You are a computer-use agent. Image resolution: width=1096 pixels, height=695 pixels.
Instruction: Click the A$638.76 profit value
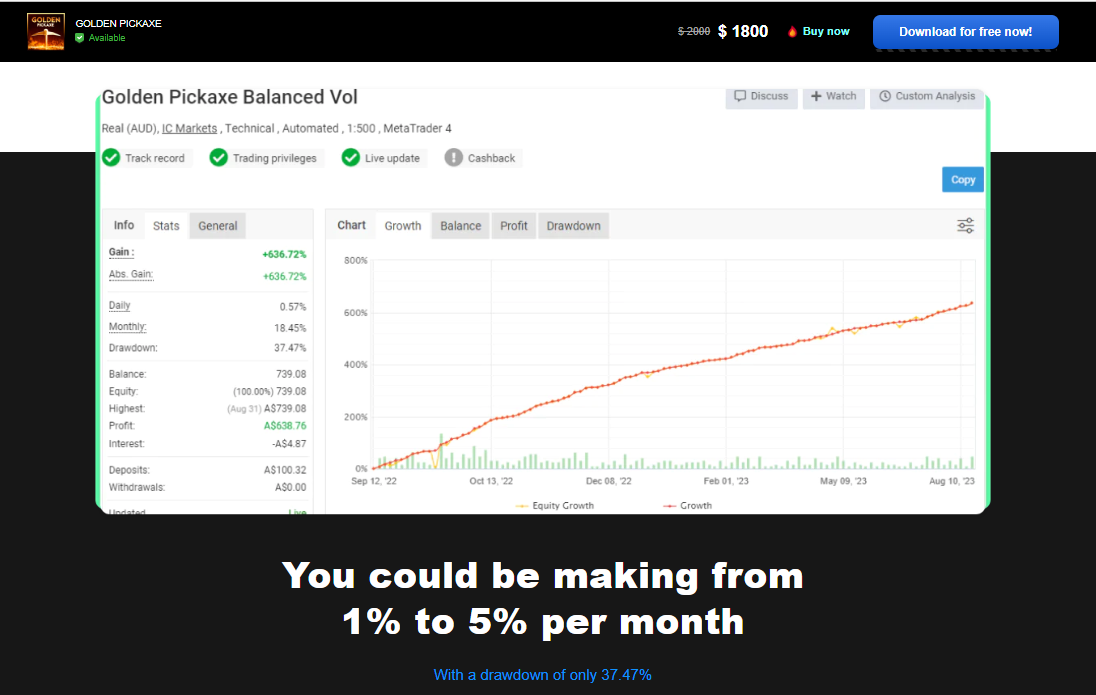pyautogui.click(x=285, y=426)
